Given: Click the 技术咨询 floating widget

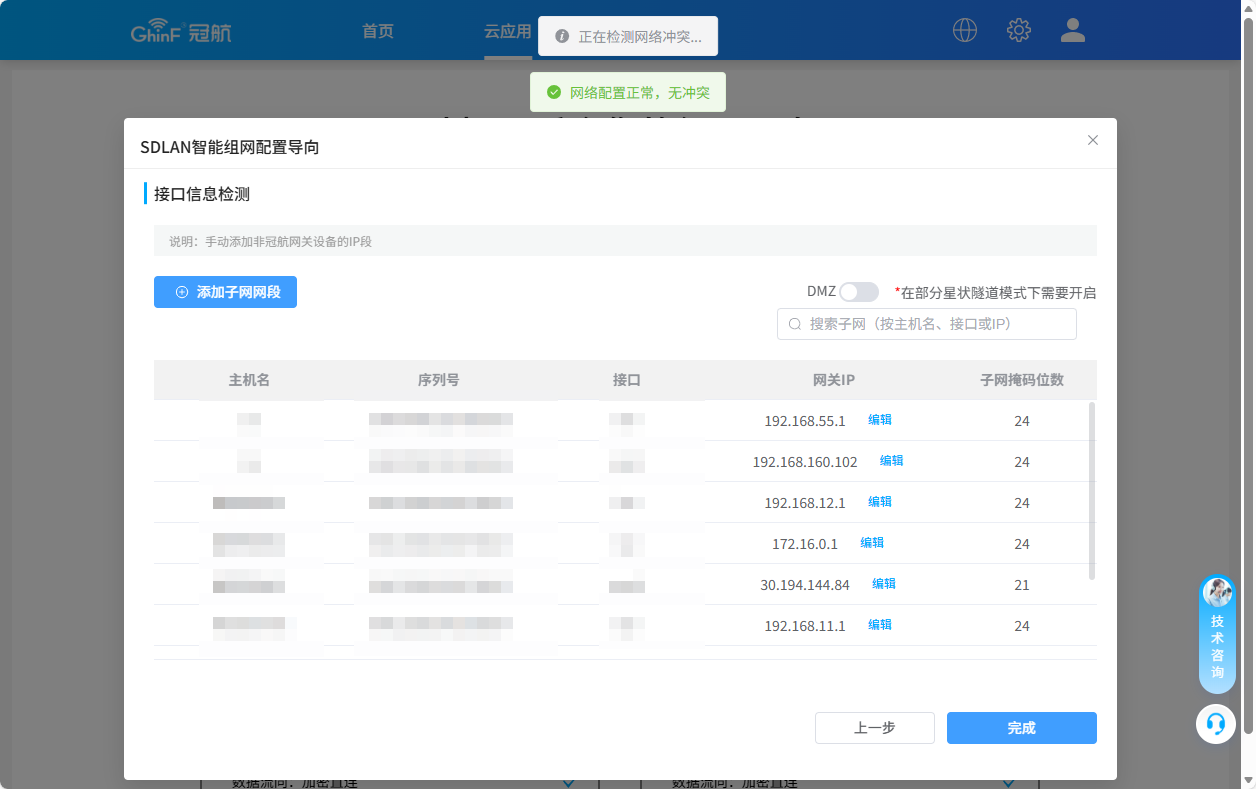Looking at the screenshot, I should point(1217,635).
